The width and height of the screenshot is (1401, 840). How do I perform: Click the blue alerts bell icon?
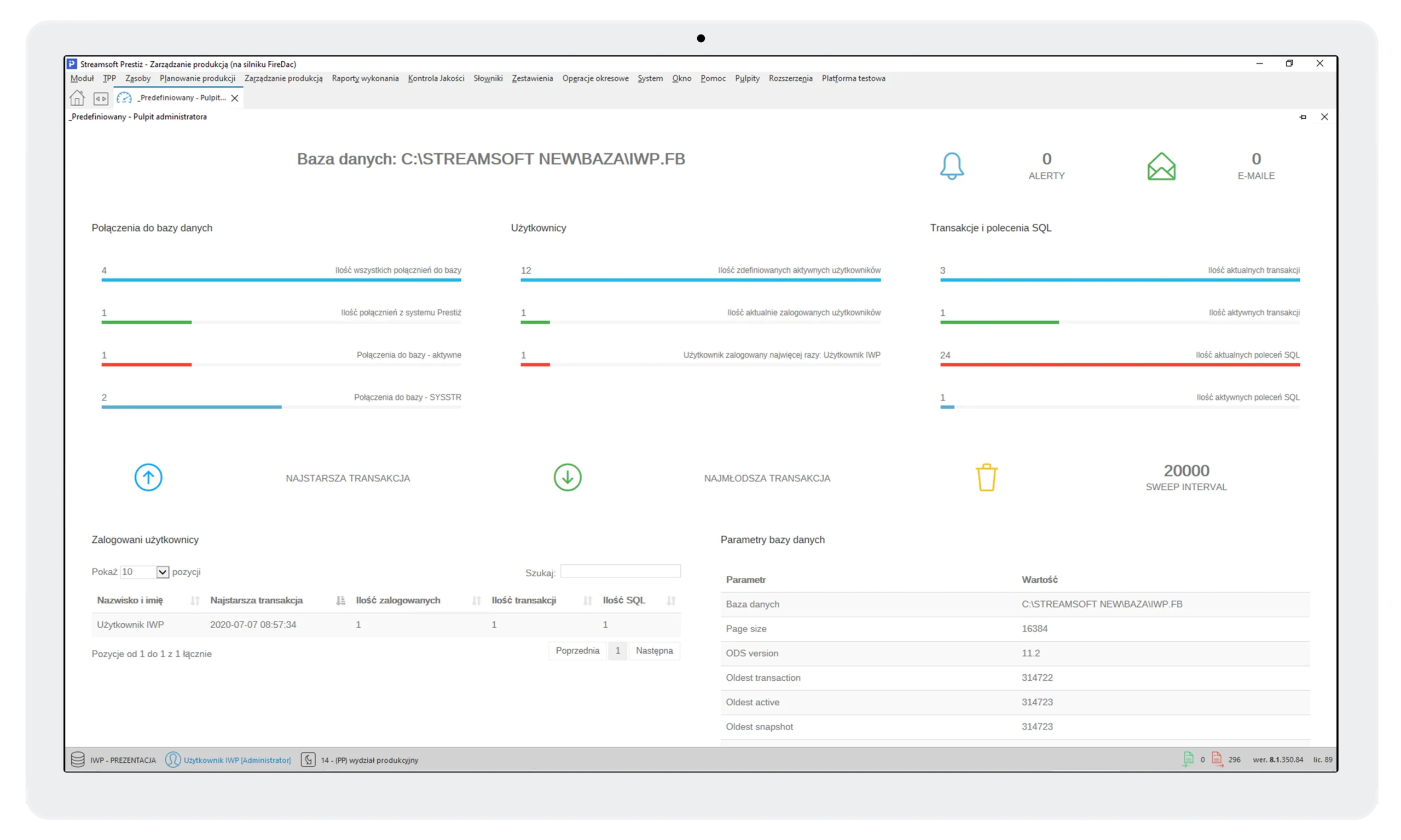pos(952,166)
